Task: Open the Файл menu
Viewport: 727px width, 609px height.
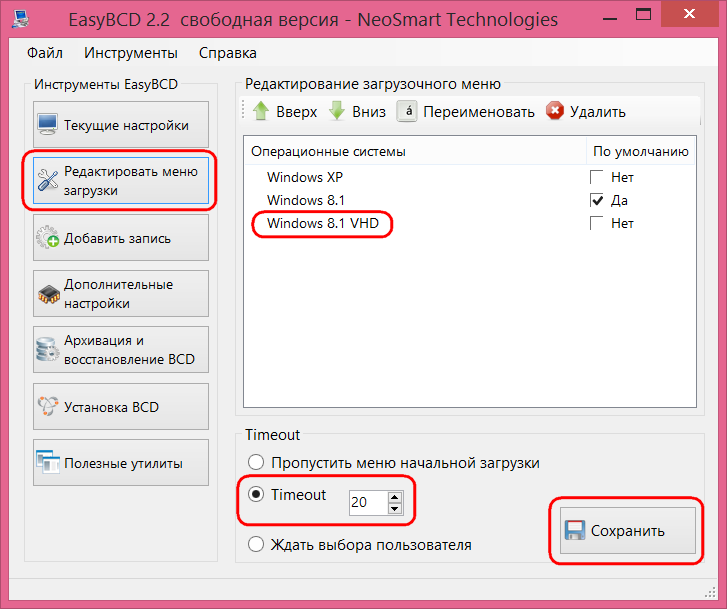Action: pyautogui.click(x=45, y=53)
